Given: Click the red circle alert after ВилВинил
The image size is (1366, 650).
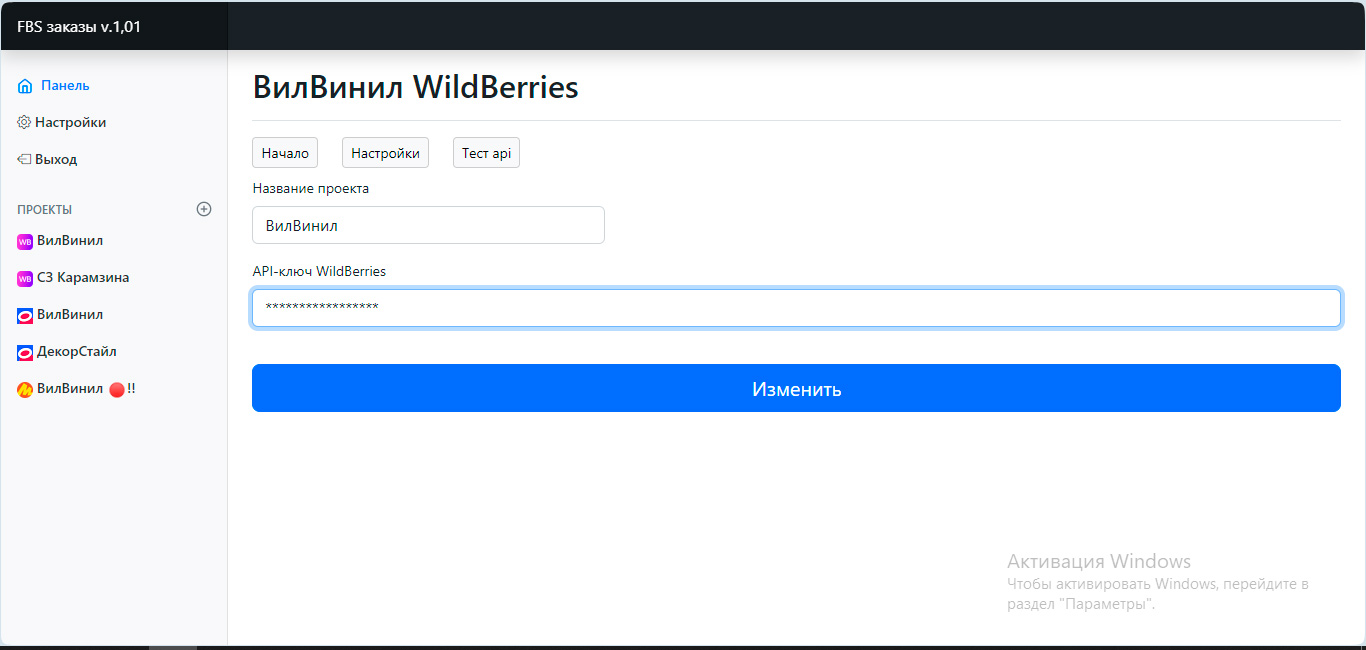Looking at the screenshot, I should pos(116,390).
